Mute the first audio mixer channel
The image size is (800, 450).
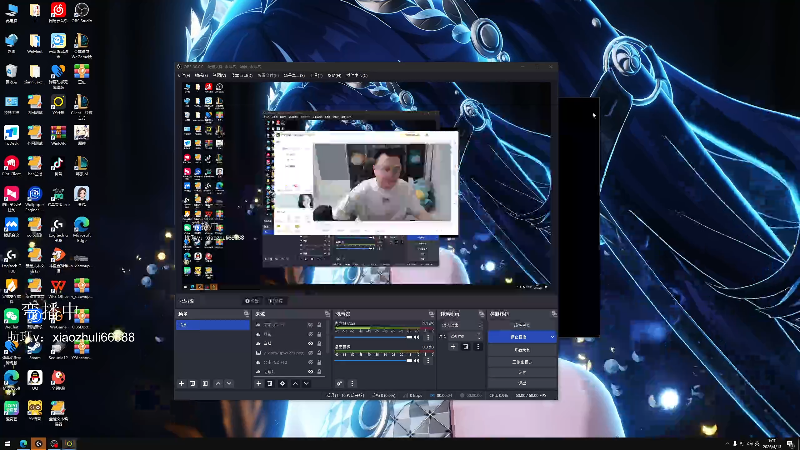tap(417, 337)
